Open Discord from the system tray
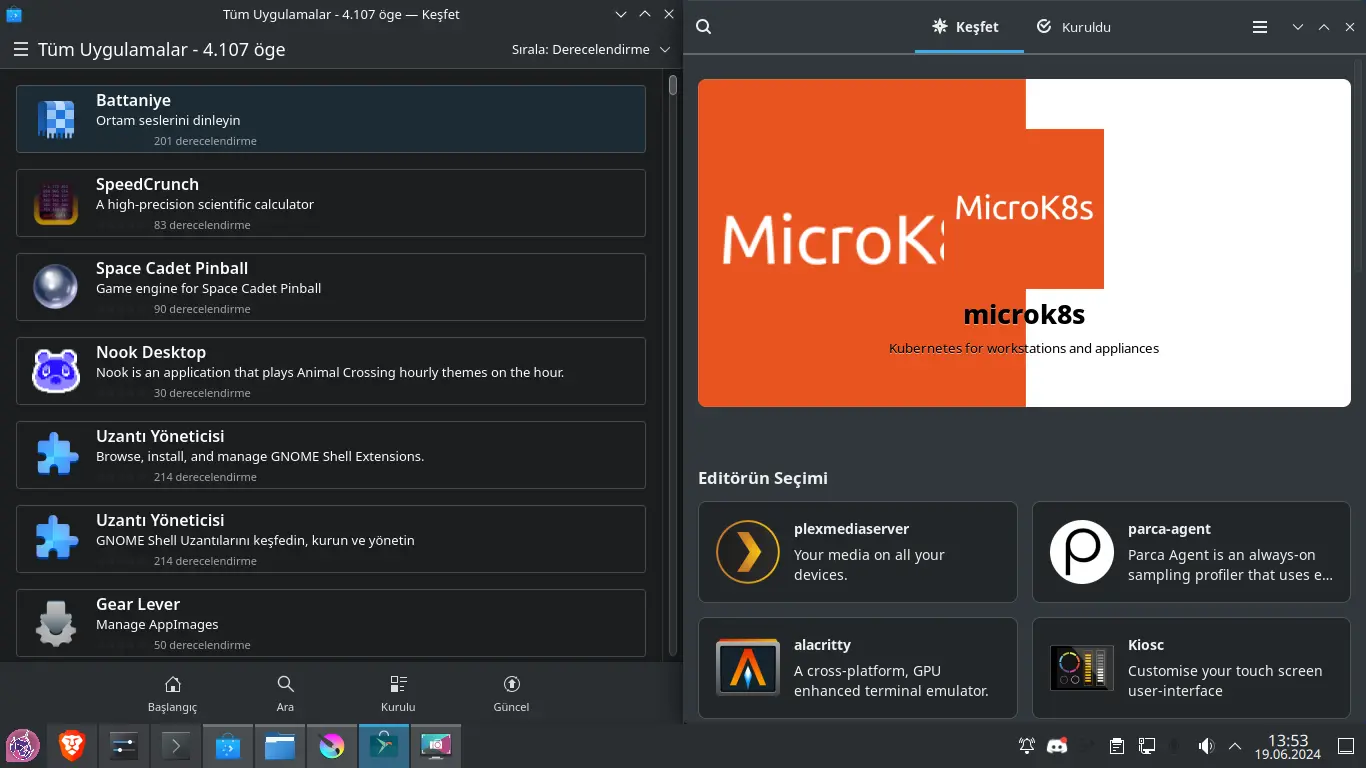Viewport: 1366px width, 768px height. point(1057,746)
